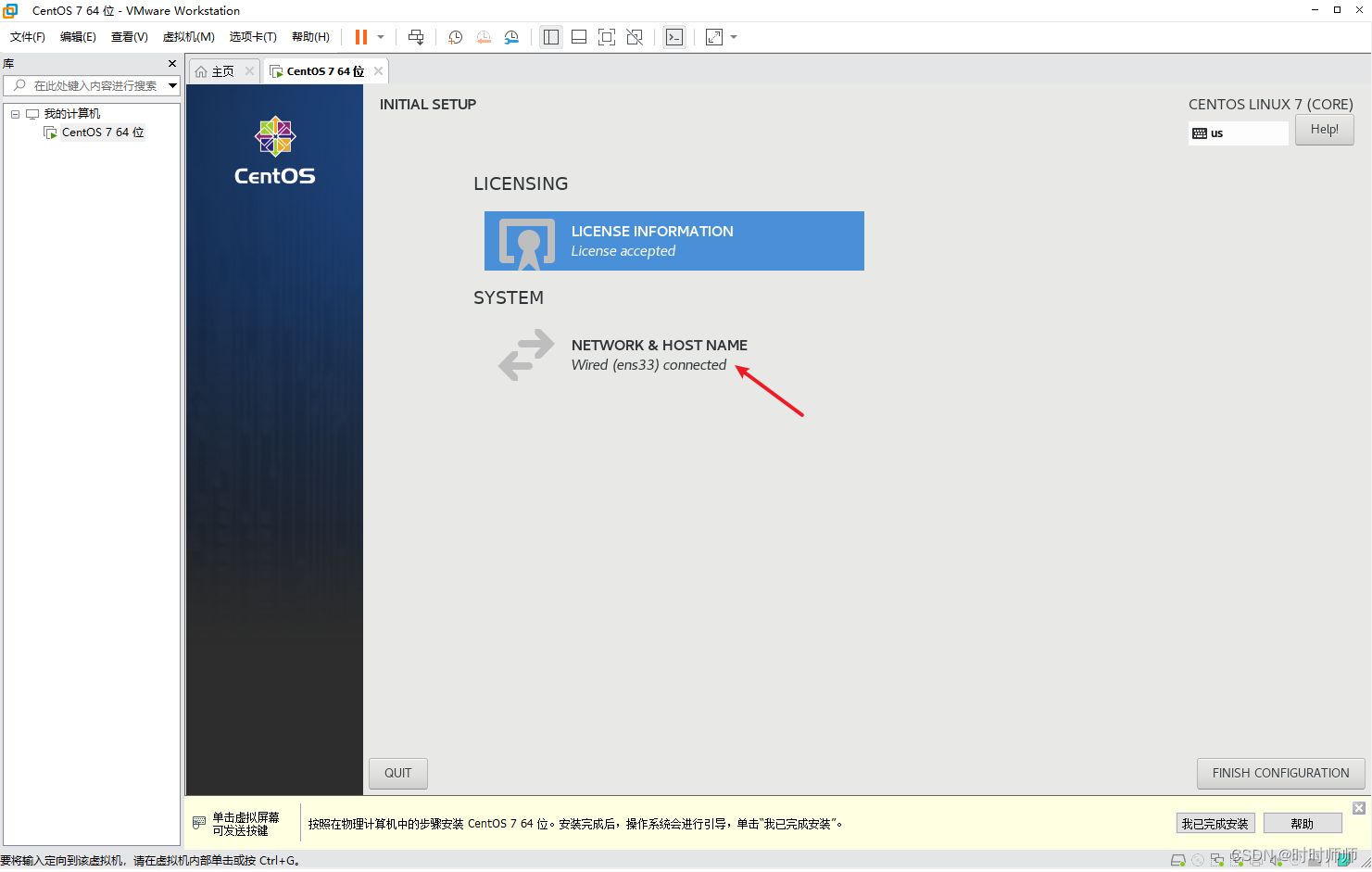This screenshot has width=1372, height=872.
Task: Click the hard disk status icon
Action: click(1178, 861)
